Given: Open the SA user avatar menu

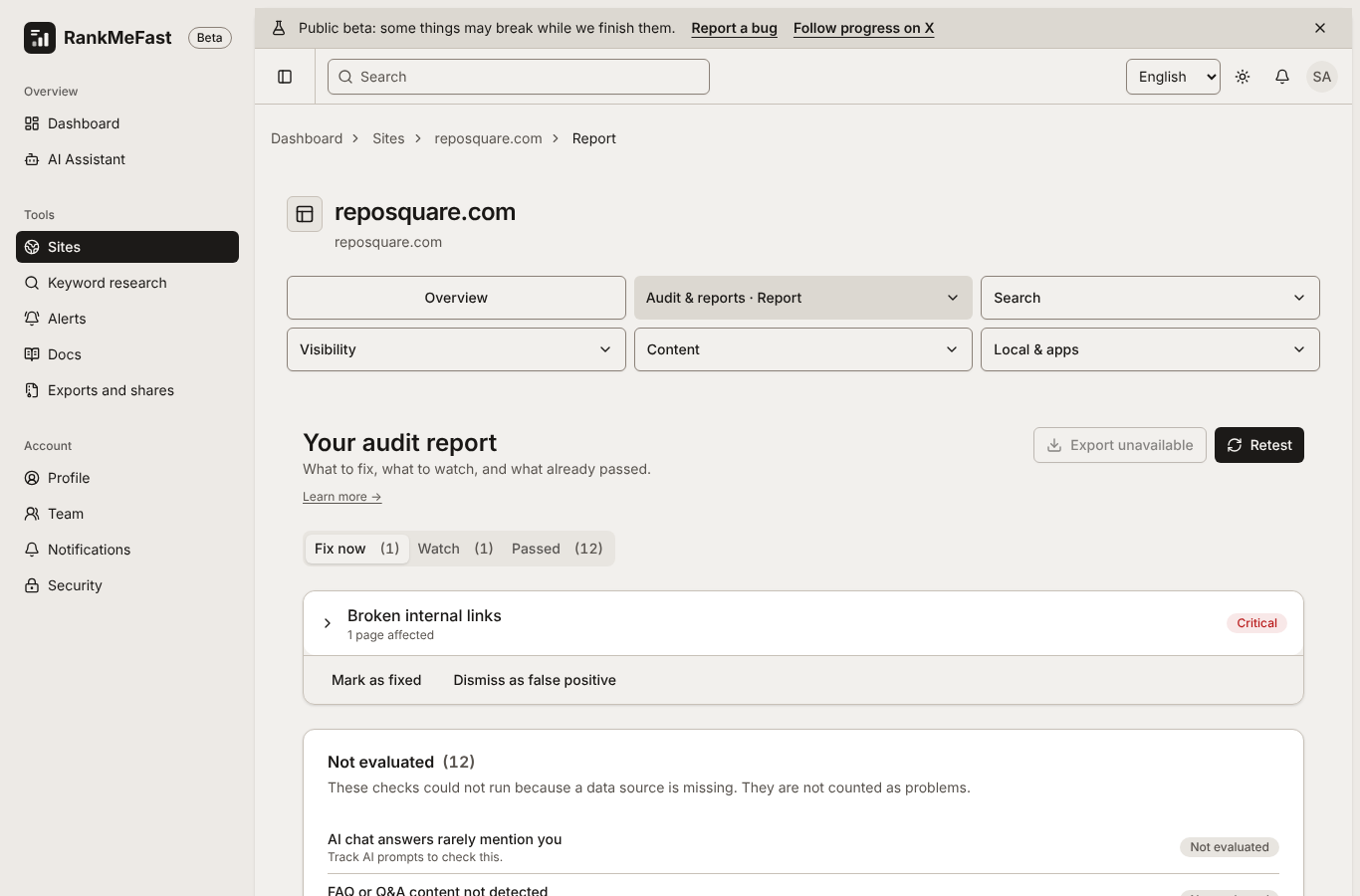Looking at the screenshot, I should [1322, 77].
